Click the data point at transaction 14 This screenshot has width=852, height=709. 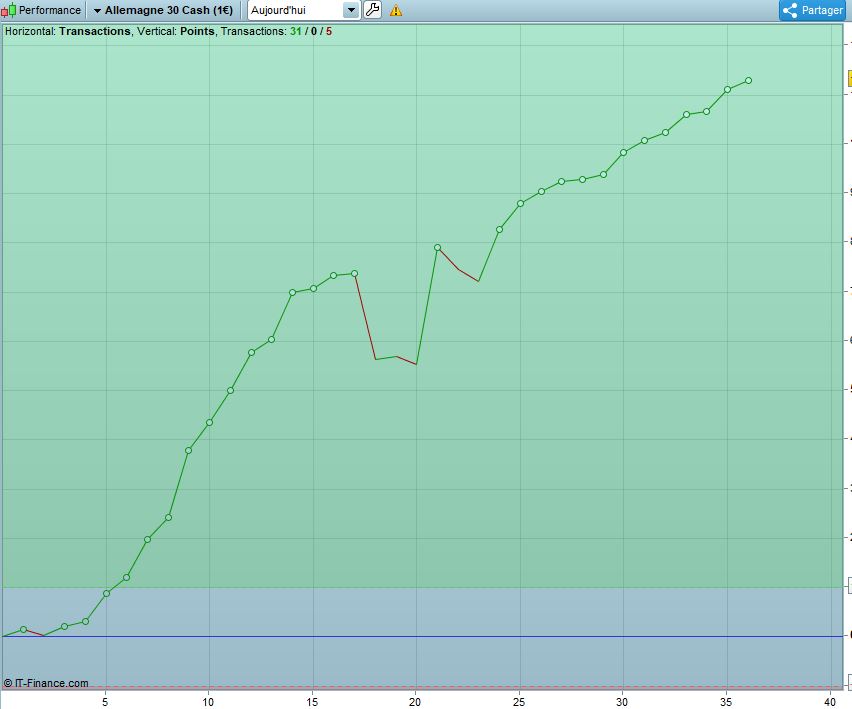coord(292,292)
